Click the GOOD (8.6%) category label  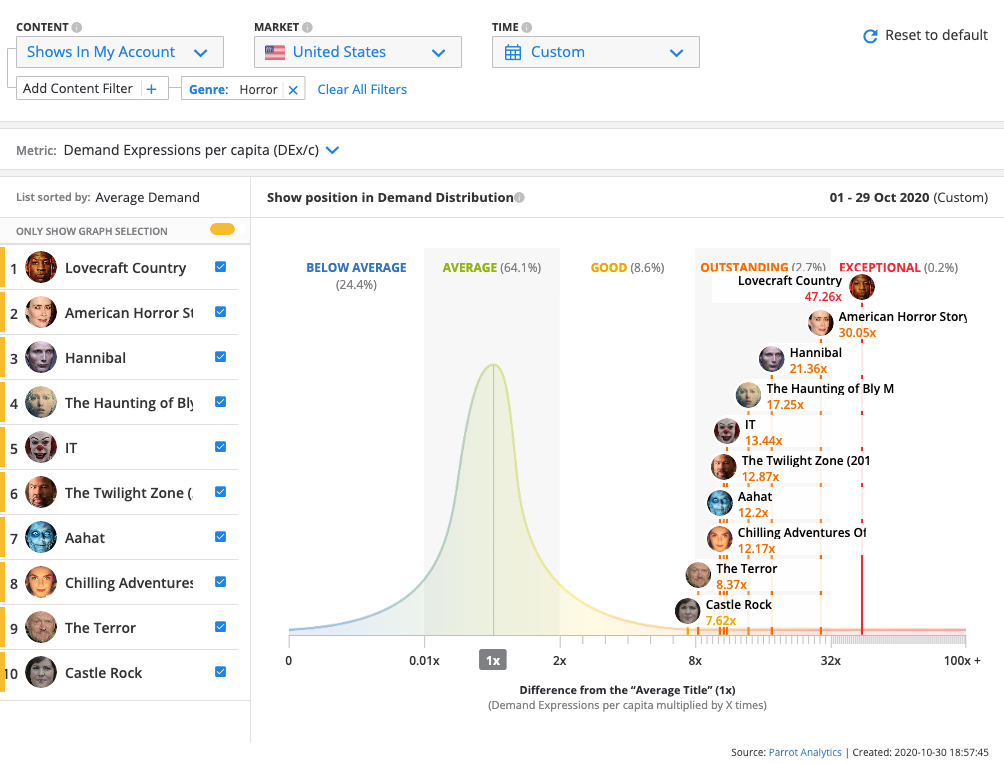pos(628,268)
